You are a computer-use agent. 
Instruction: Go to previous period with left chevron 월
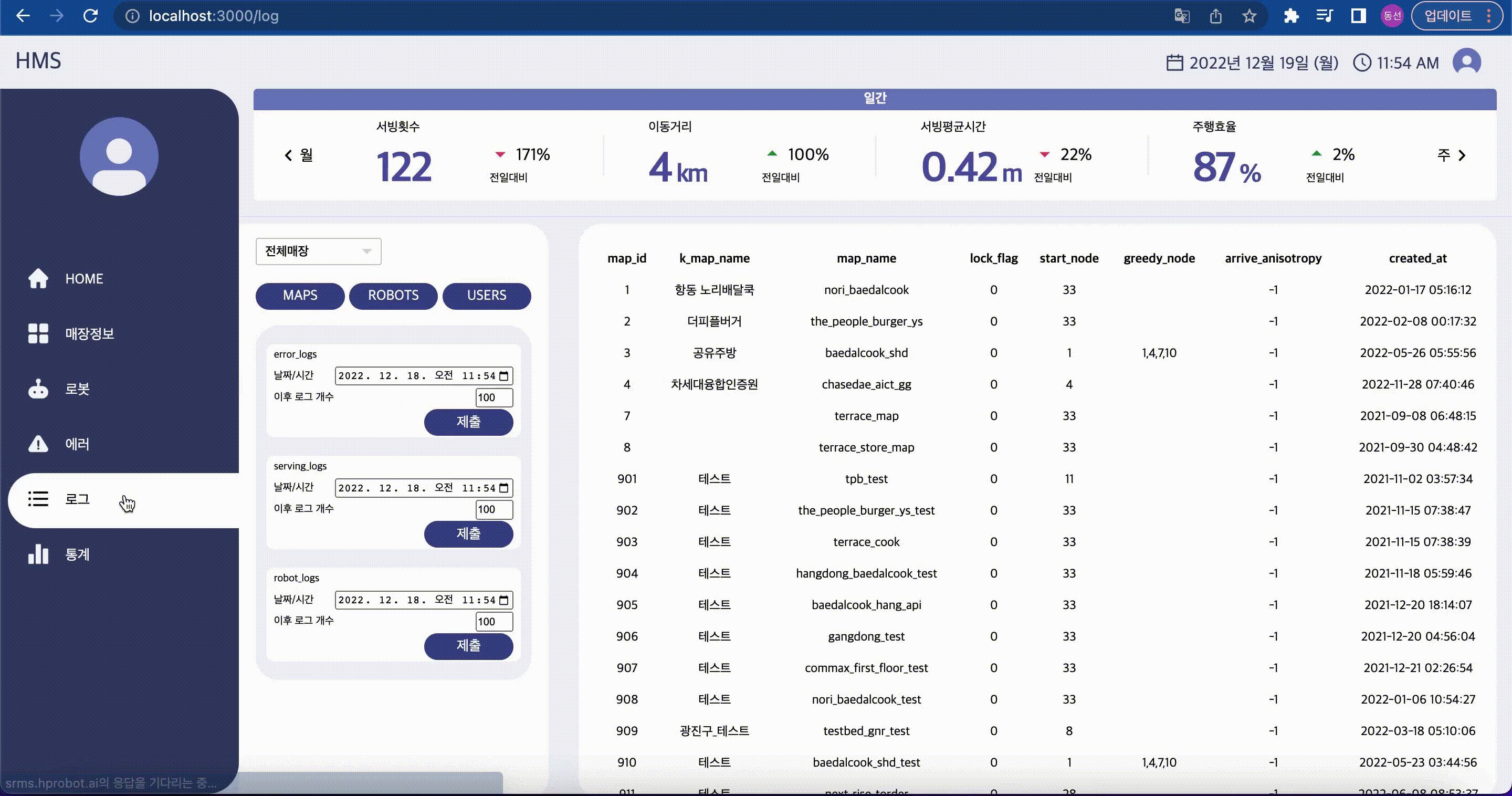point(288,155)
